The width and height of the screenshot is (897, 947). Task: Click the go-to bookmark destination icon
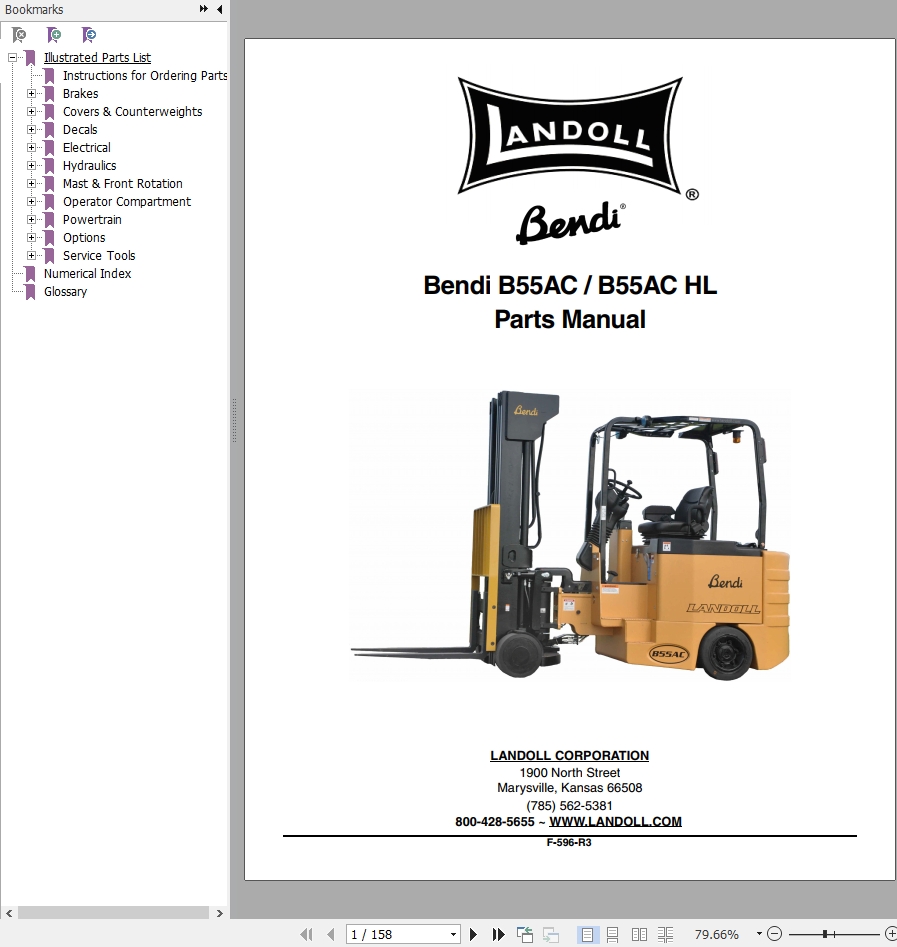(89, 35)
